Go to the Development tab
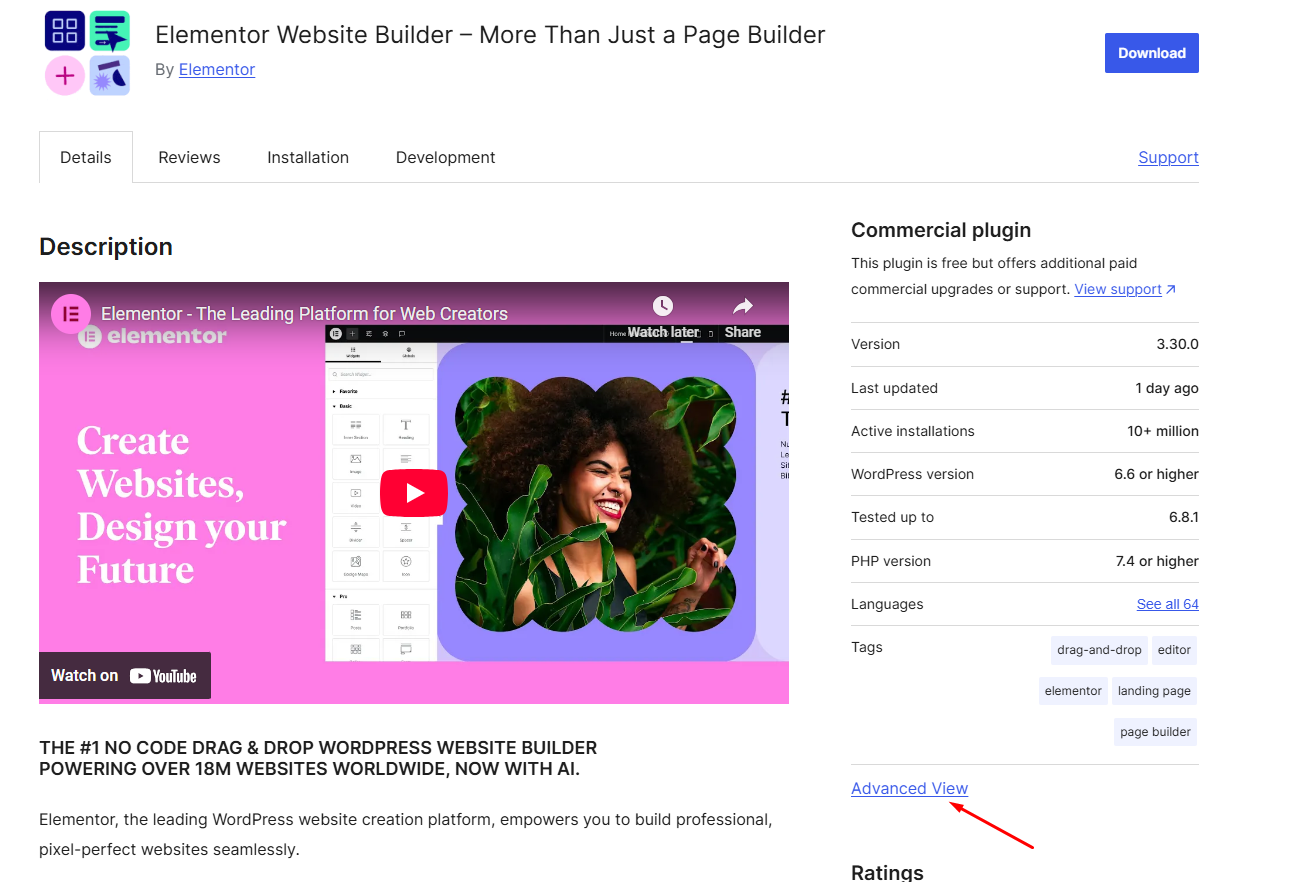The width and height of the screenshot is (1298, 882). tap(446, 157)
